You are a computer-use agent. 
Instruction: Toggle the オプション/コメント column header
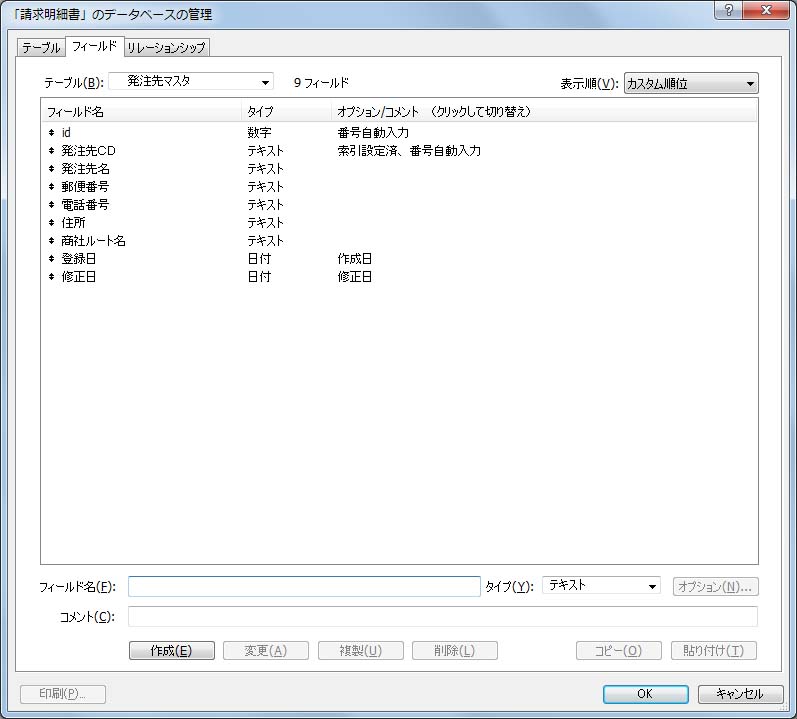tap(544, 111)
